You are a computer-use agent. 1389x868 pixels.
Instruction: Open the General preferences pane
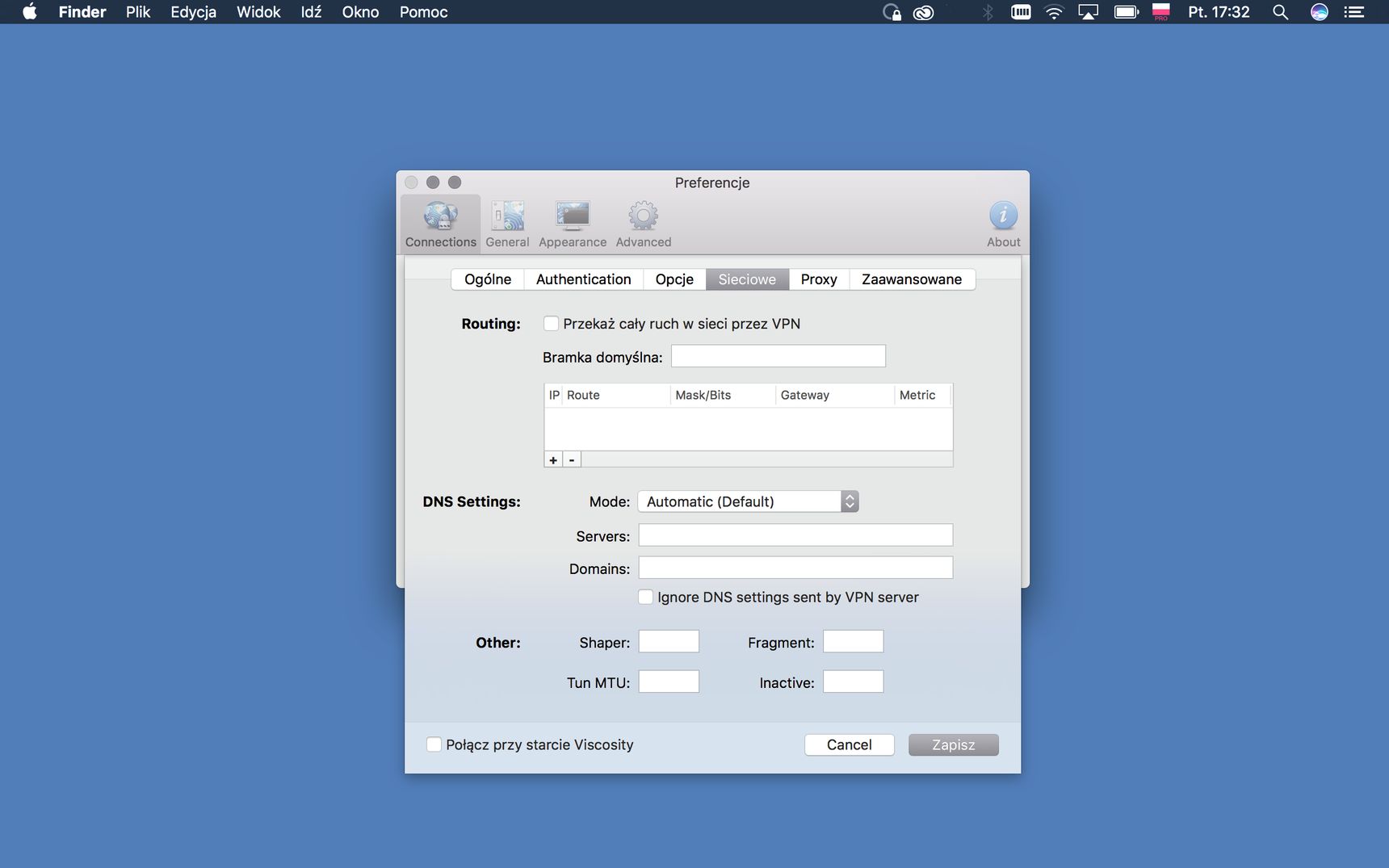pyautogui.click(x=507, y=224)
